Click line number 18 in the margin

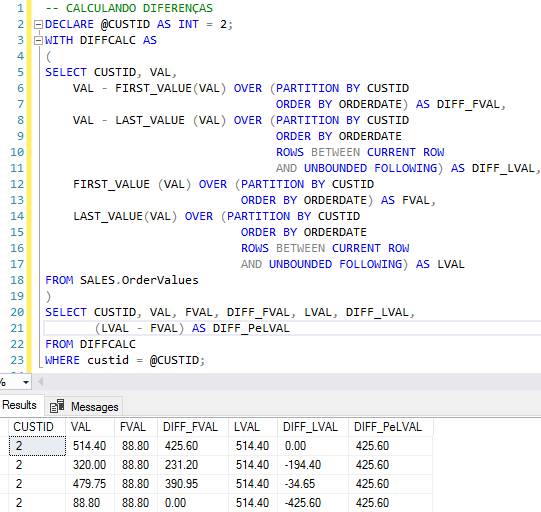click(17, 280)
